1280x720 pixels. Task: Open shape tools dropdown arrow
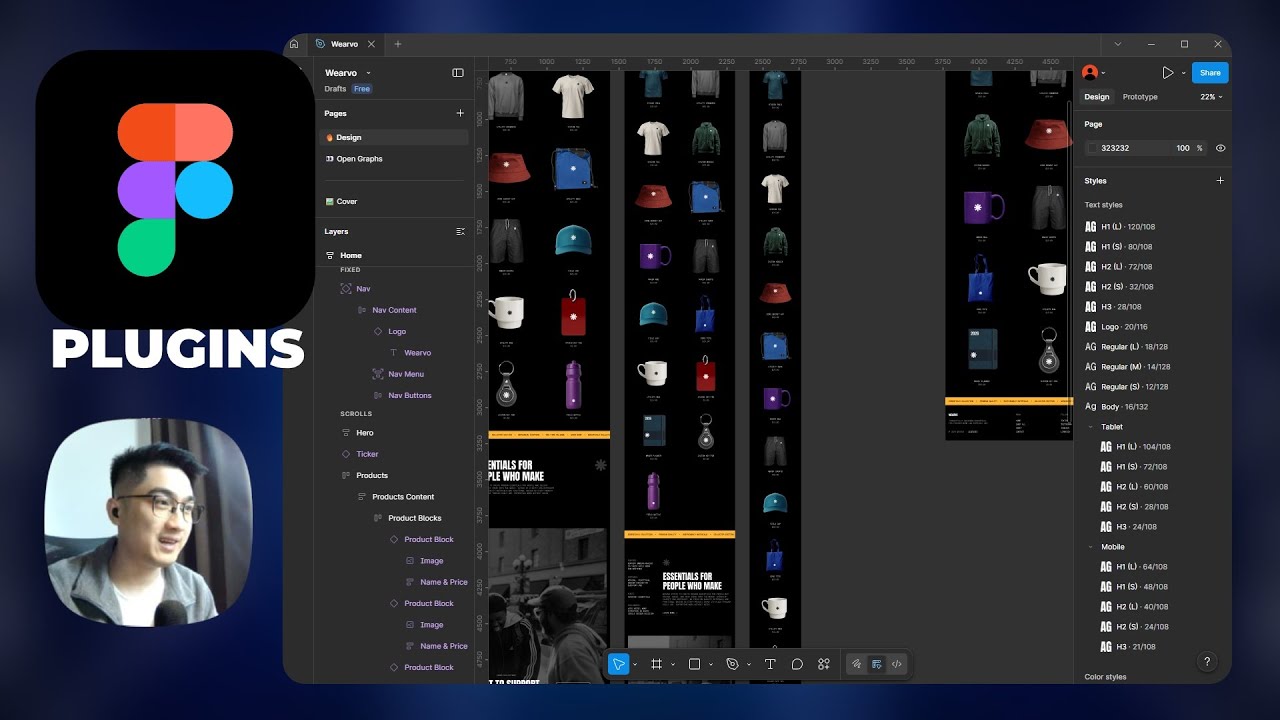[711, 664]
